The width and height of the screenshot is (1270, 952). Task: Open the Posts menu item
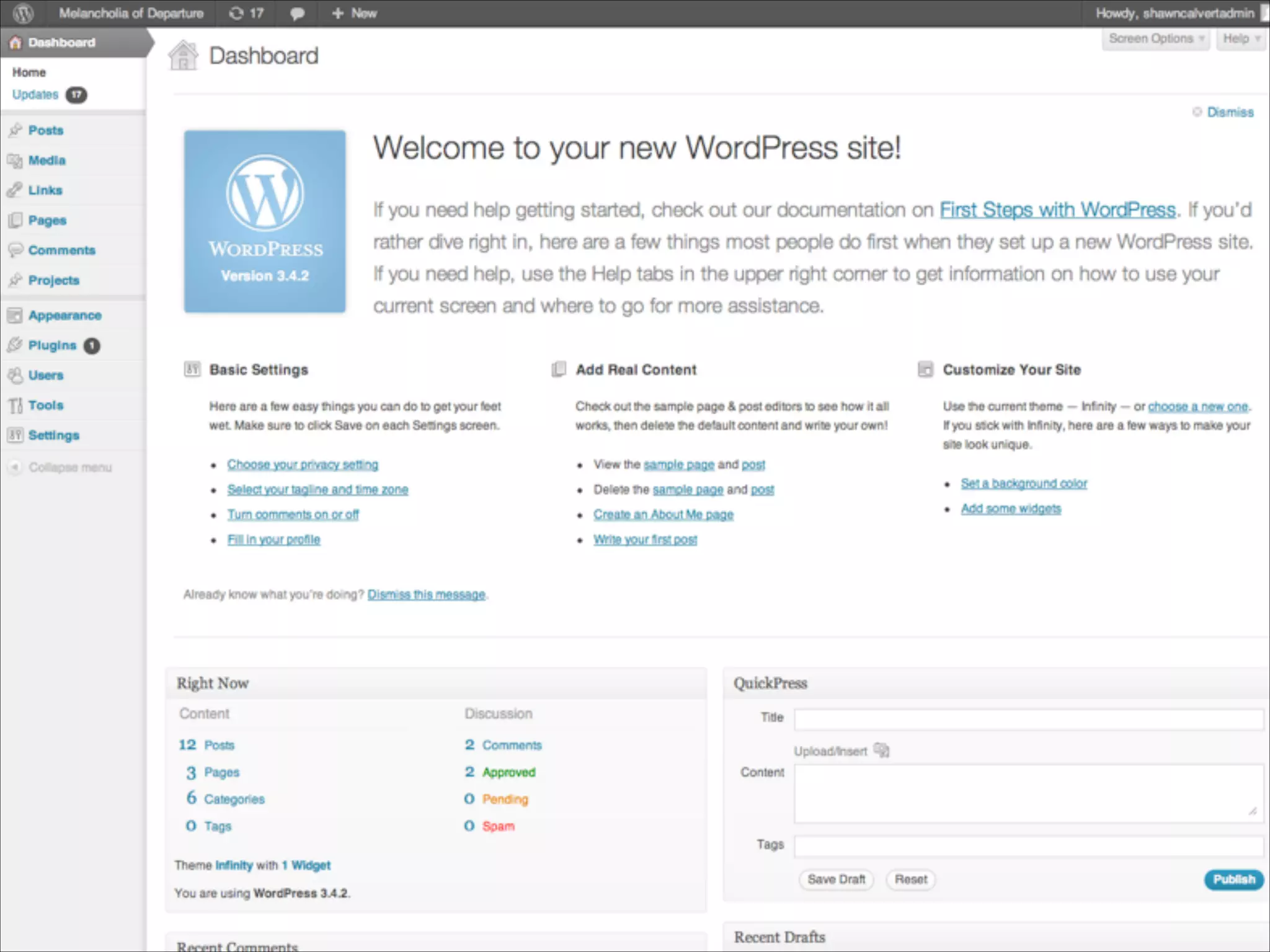(x=45, y=130)
